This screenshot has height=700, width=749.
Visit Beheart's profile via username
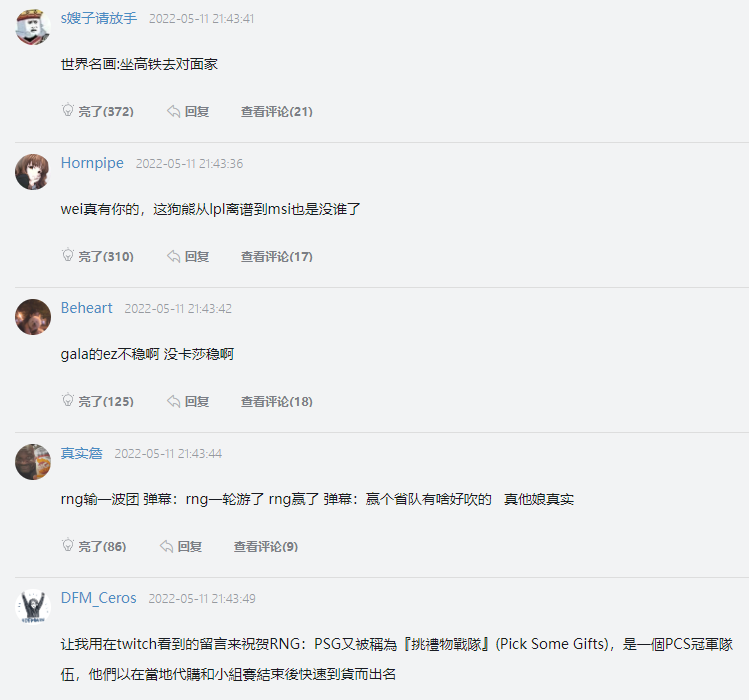(x=86, y=308)
